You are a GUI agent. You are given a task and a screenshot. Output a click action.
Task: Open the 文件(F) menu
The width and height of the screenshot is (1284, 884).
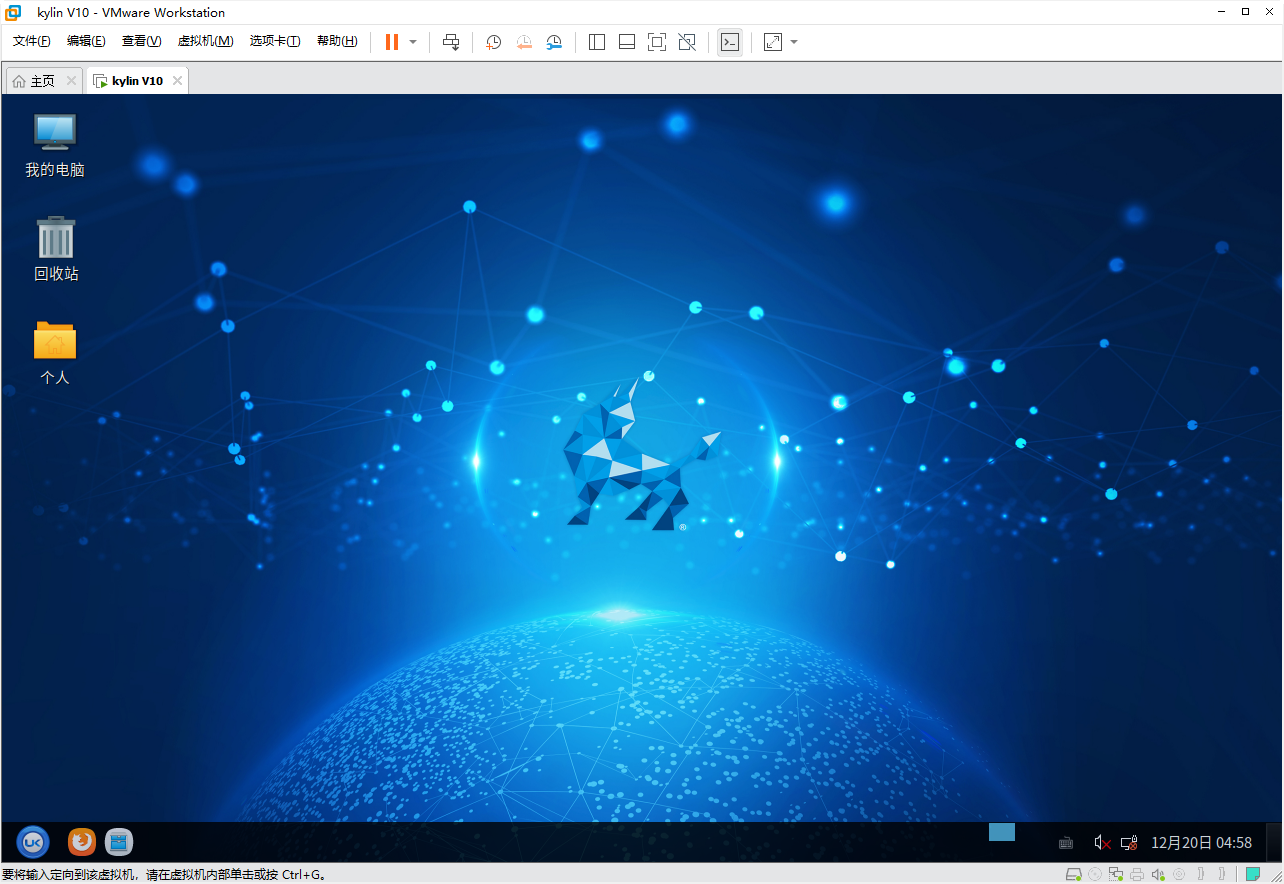pyautogui.click(x=32, y=41)
